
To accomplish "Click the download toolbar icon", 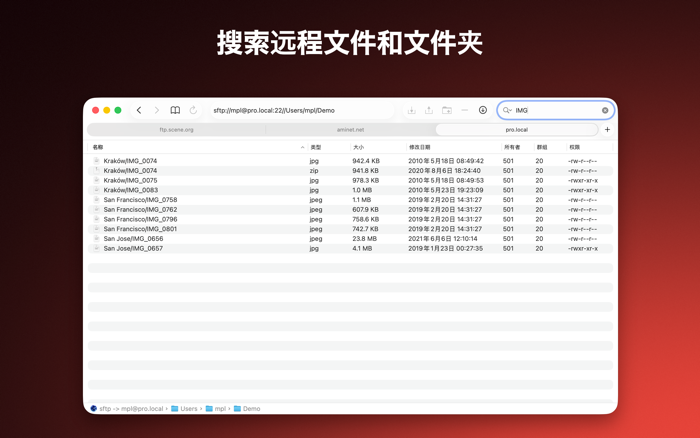I will [x=412, y=110].
